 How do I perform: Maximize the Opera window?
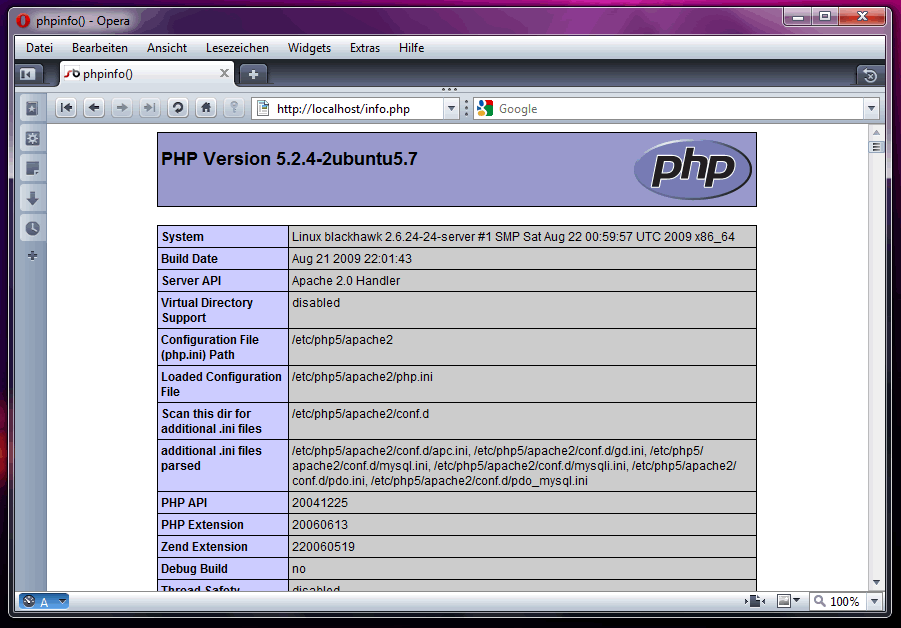coord(825,17)
